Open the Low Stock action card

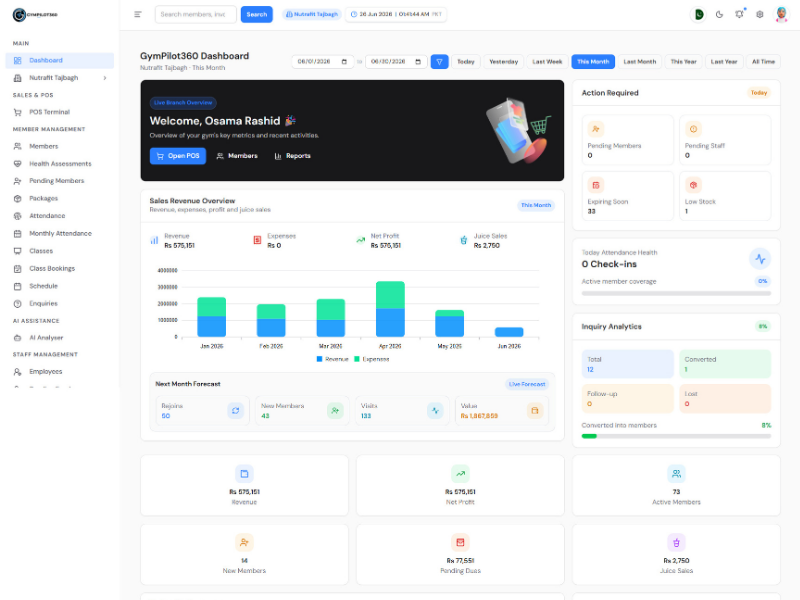(725, 196)
